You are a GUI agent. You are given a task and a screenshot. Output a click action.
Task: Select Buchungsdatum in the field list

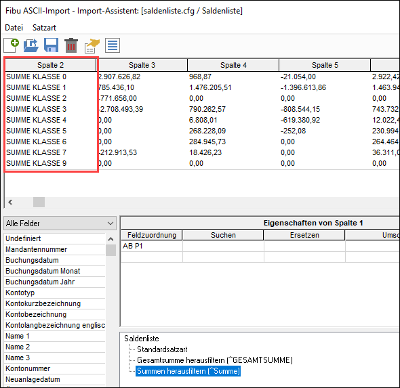tap(54, 260)
